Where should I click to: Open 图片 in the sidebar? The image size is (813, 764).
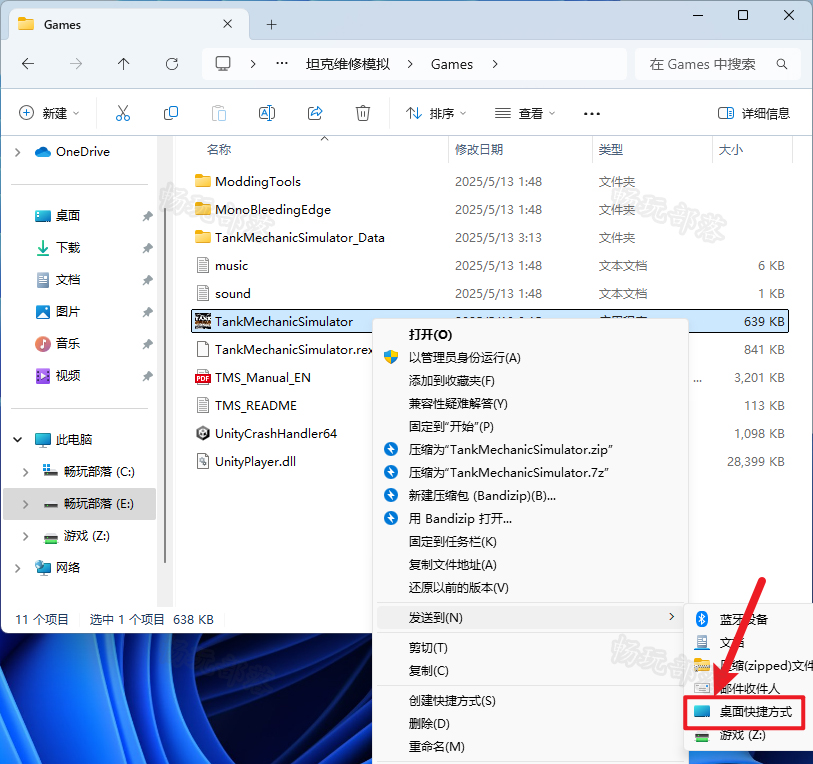click(x=68, y=312)
